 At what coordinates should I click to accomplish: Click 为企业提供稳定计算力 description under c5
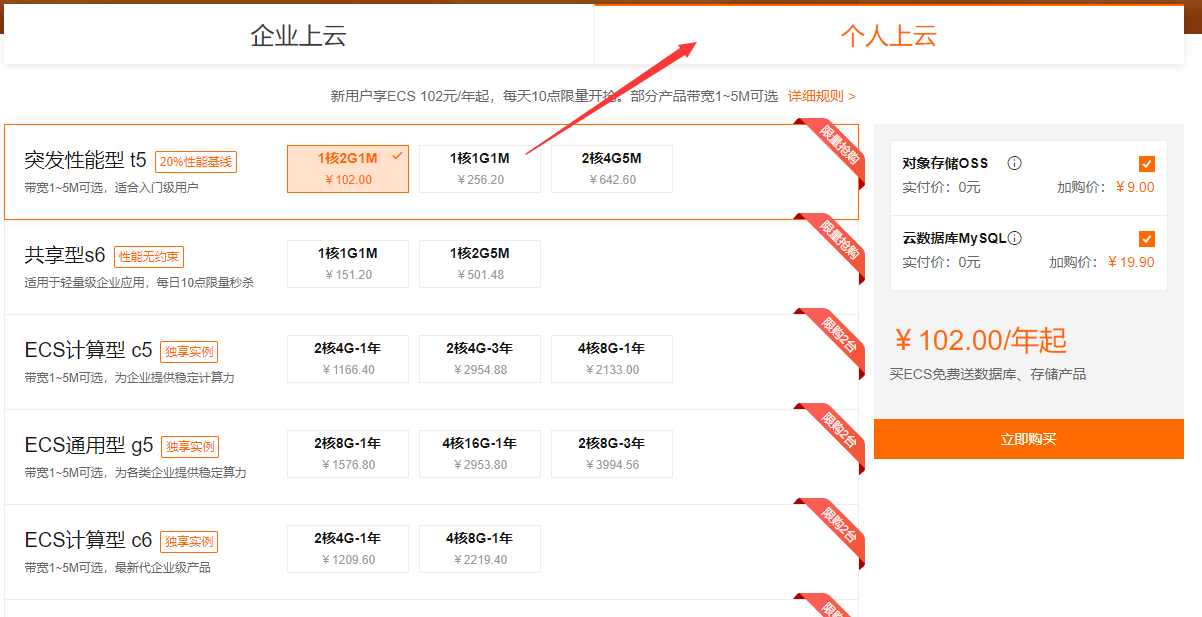pyautogui.click(x=129, y=377)
